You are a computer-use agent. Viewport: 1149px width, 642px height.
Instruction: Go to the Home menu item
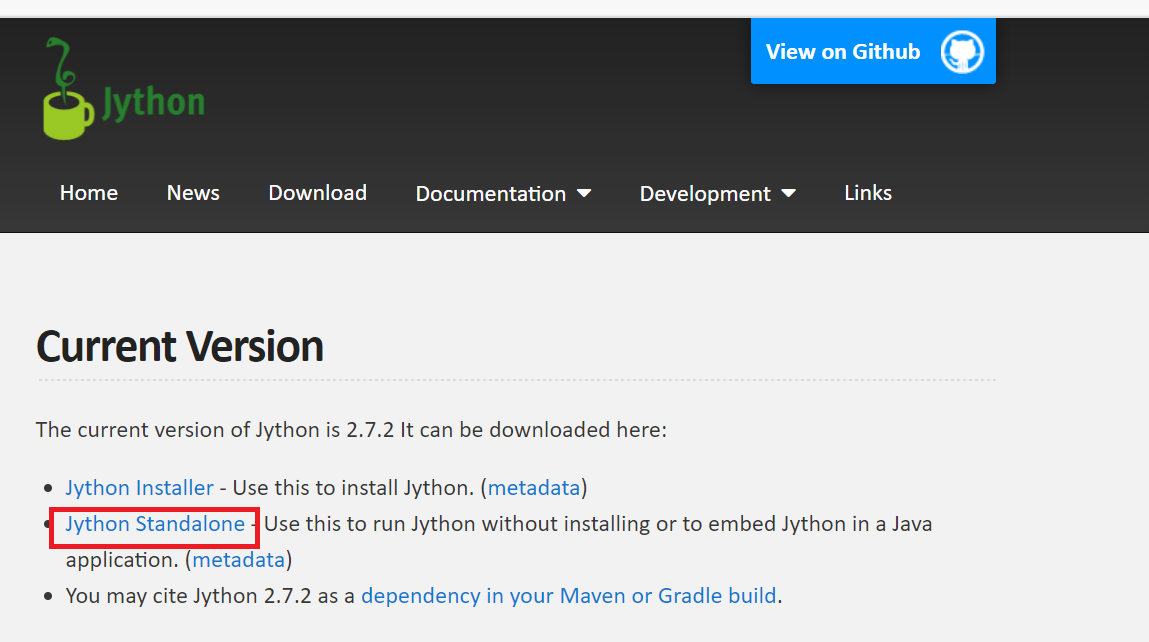[89, 193]
